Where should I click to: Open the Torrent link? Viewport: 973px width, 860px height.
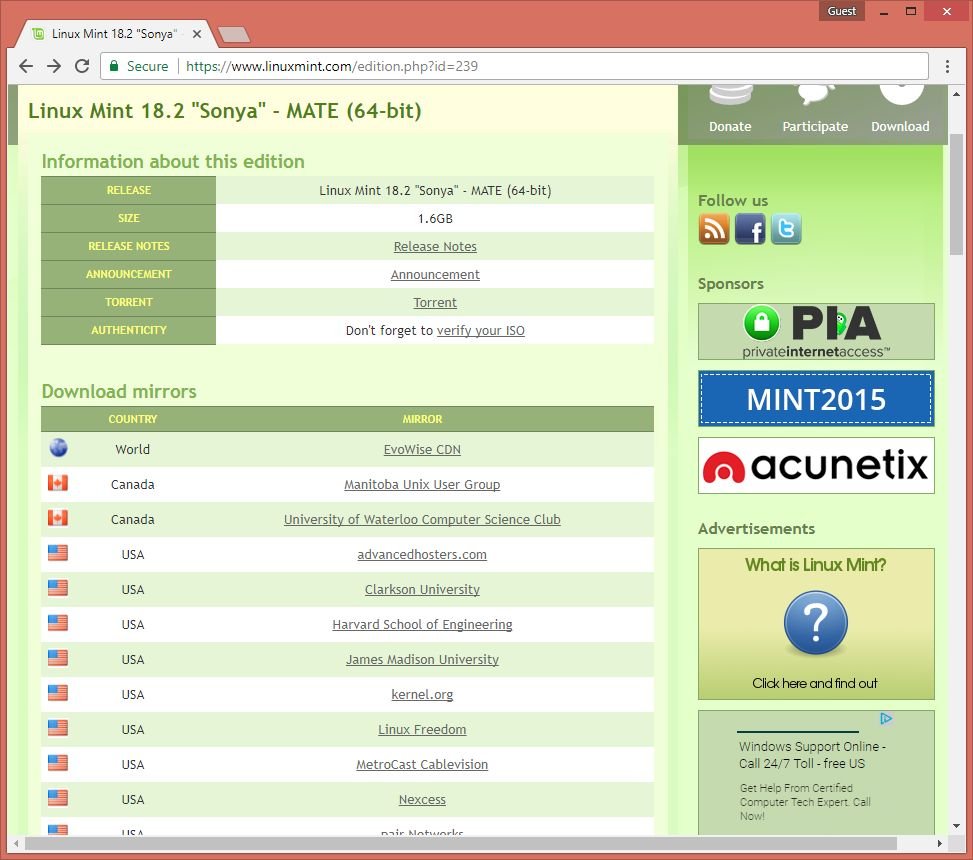[435, 302]
